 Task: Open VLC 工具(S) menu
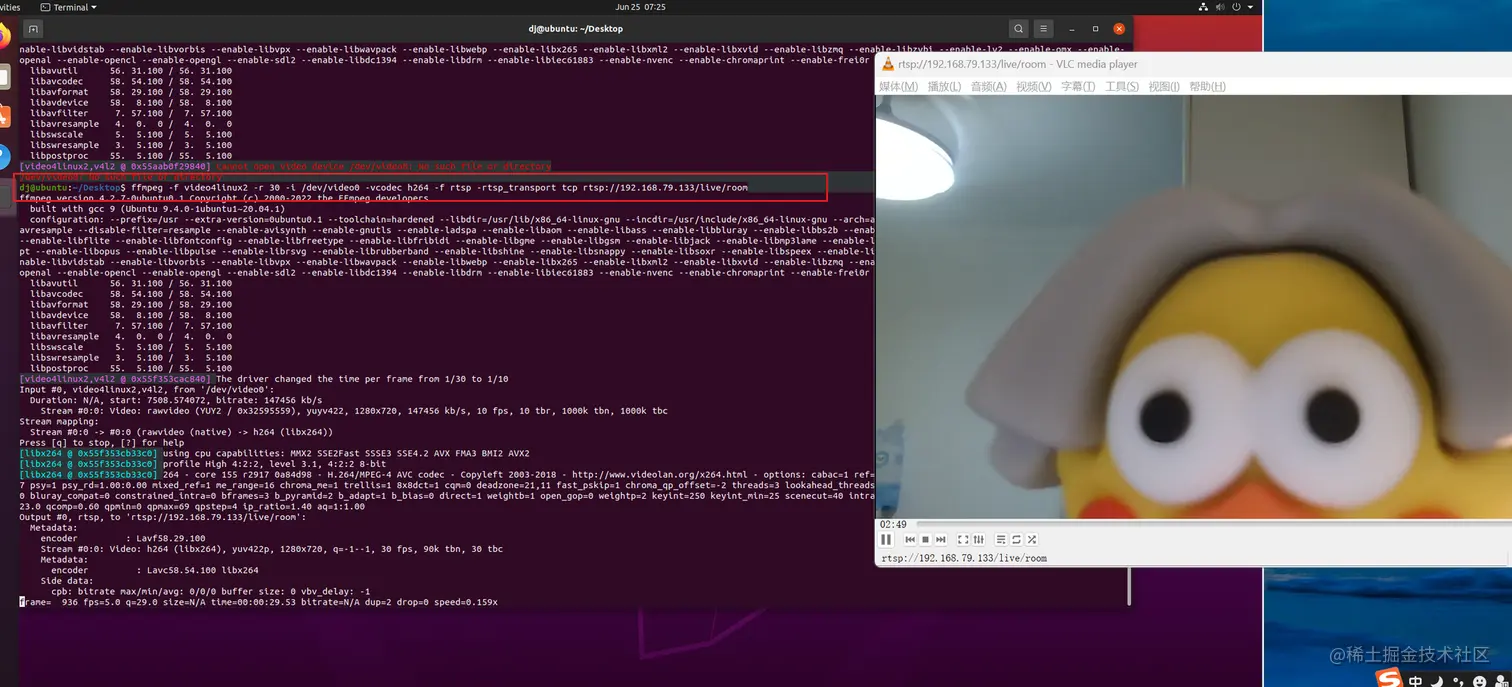pyautogui.click(x=1122, y=87)
